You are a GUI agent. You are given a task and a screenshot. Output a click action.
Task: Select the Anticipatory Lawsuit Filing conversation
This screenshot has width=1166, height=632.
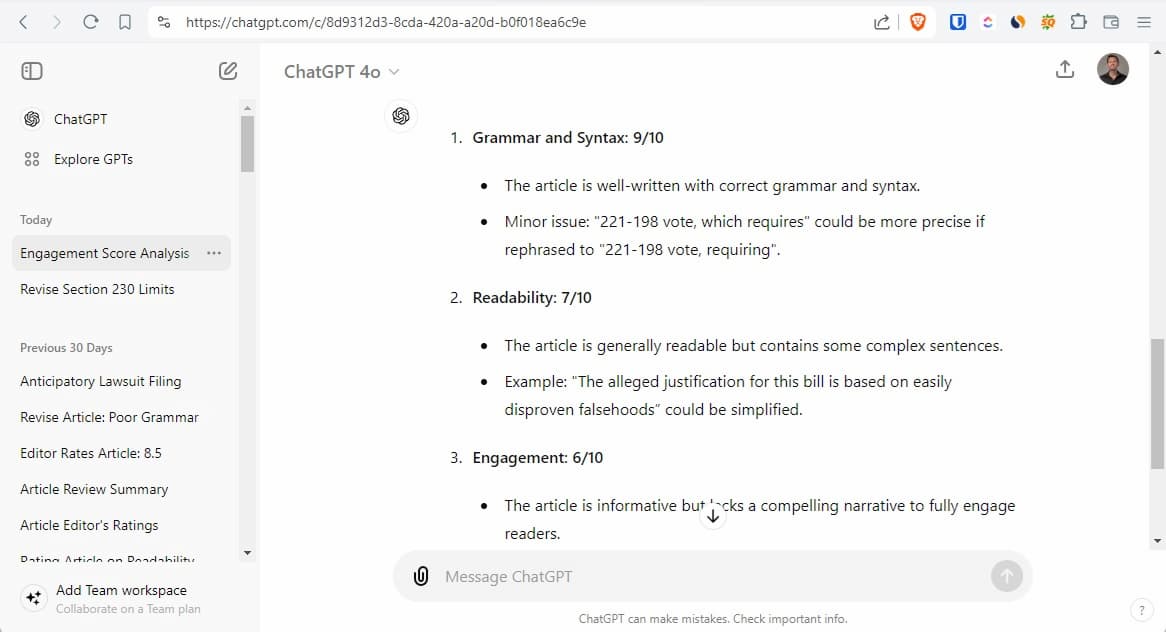pyautogui.click(x=101, y=381)
